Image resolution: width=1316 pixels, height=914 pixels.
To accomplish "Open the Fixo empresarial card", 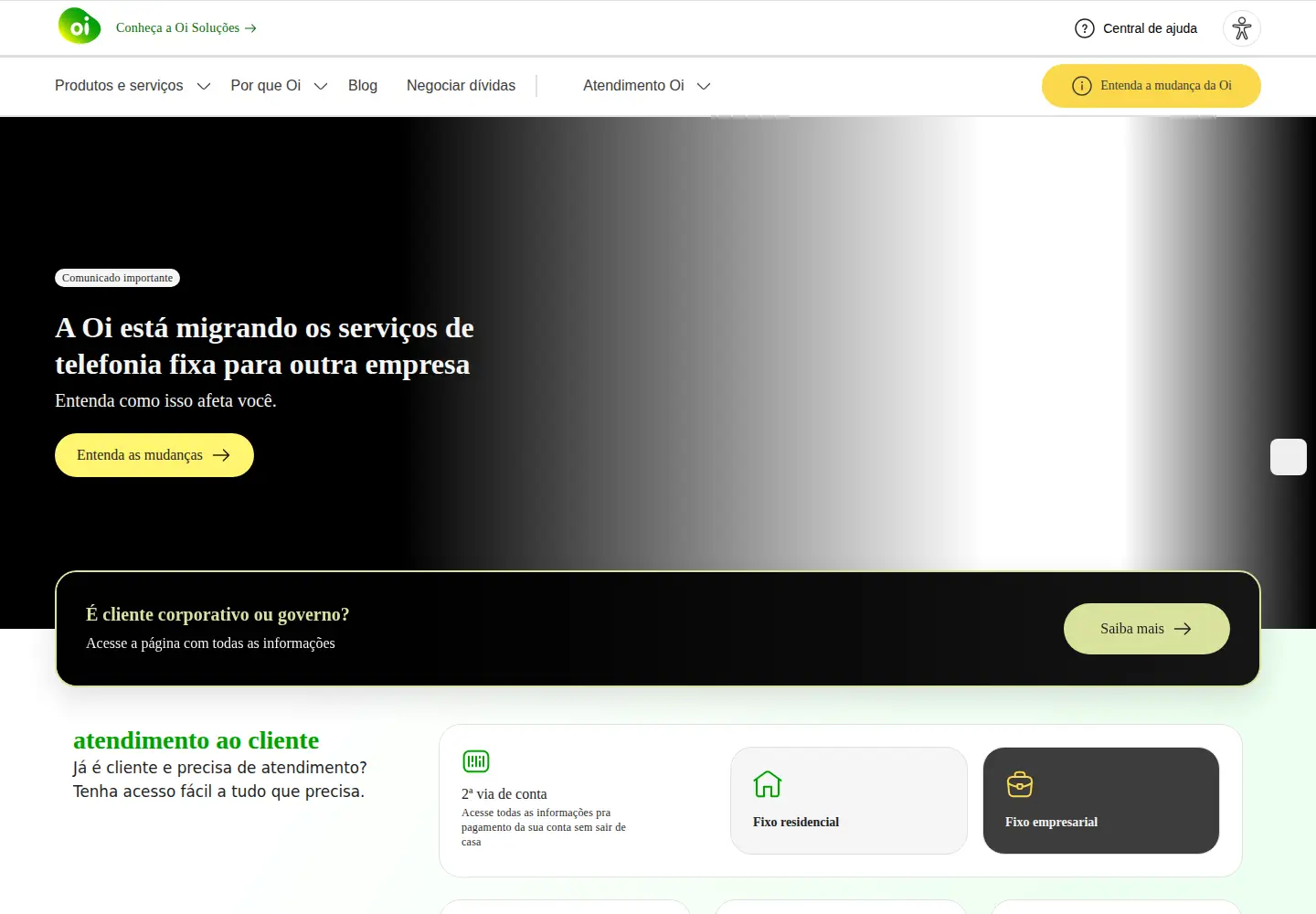I will (x=1101, y=801).
